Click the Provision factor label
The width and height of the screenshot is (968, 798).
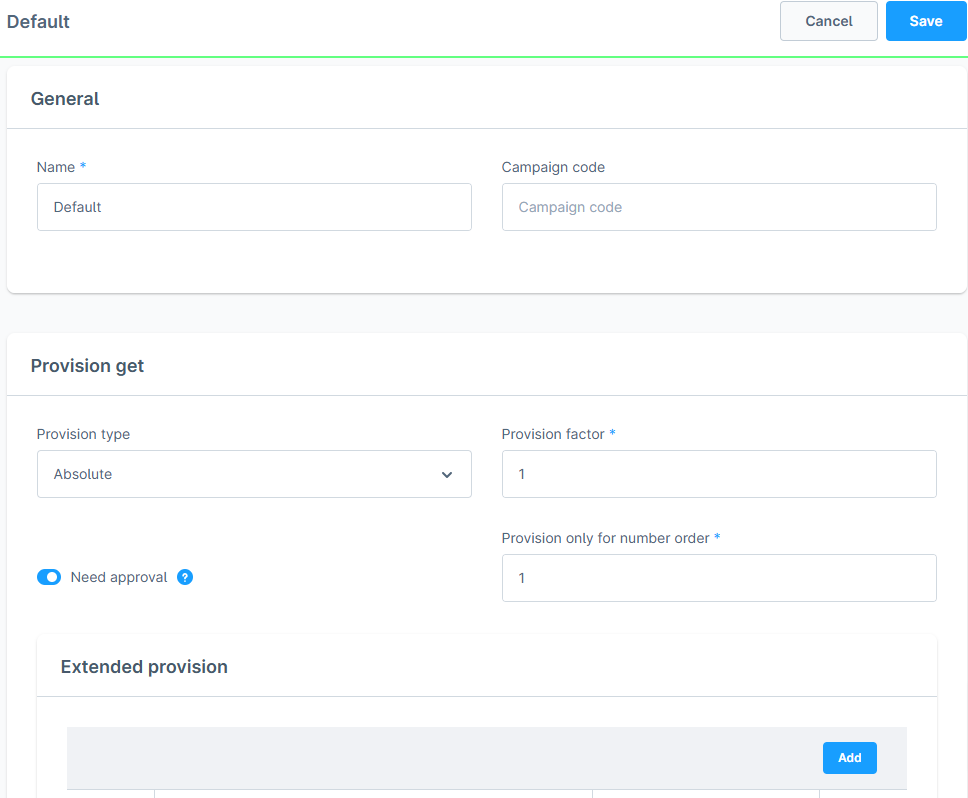(553, 434)
